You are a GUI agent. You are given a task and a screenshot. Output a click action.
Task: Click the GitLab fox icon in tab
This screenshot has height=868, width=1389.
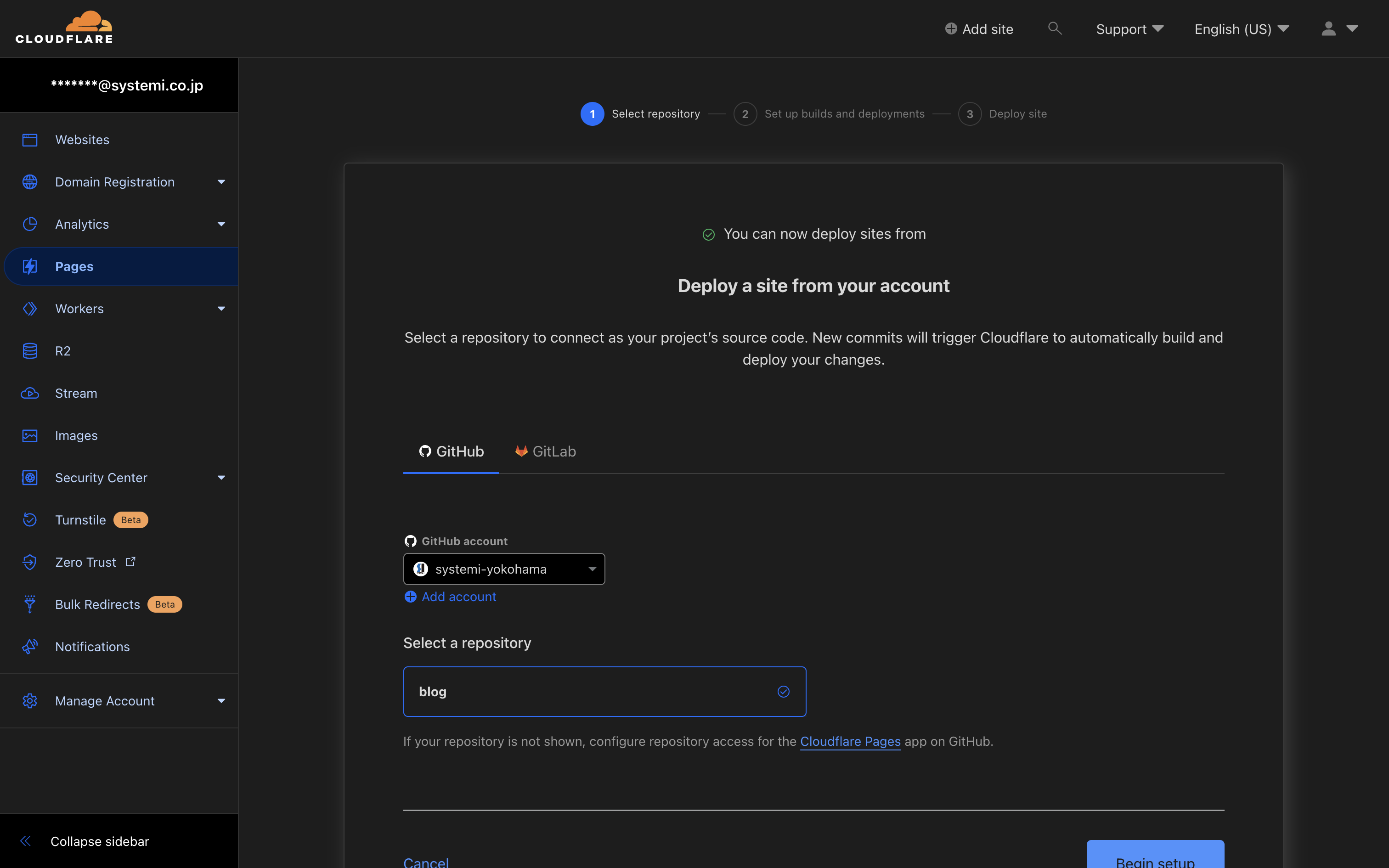click(521, 451)
